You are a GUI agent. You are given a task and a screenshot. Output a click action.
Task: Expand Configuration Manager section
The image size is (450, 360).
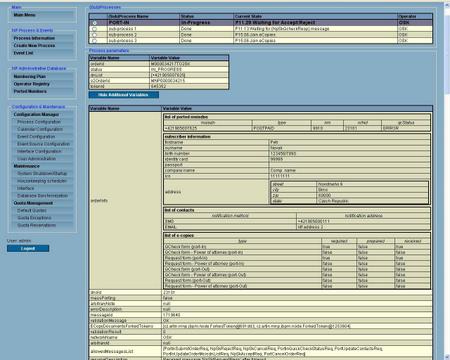[41, 115]
